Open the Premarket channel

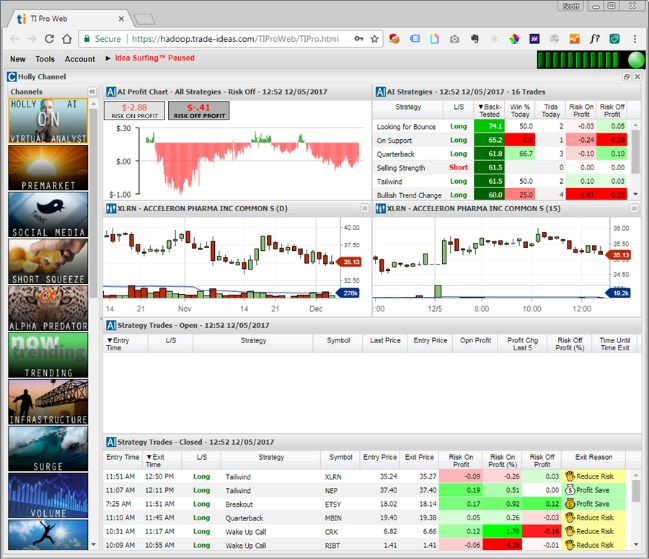pyautogui.click(x=48, y=168)
